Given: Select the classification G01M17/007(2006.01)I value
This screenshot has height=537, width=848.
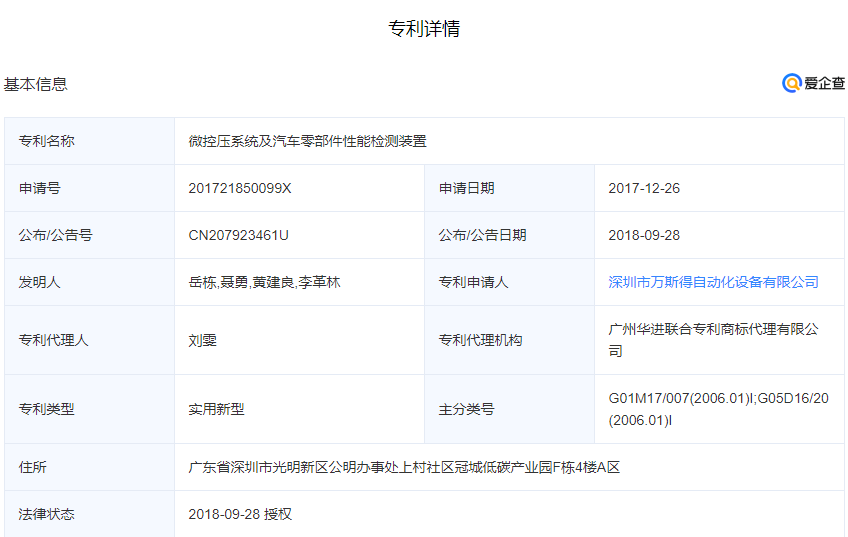Looking at the screenshot, I should [681, 399].
